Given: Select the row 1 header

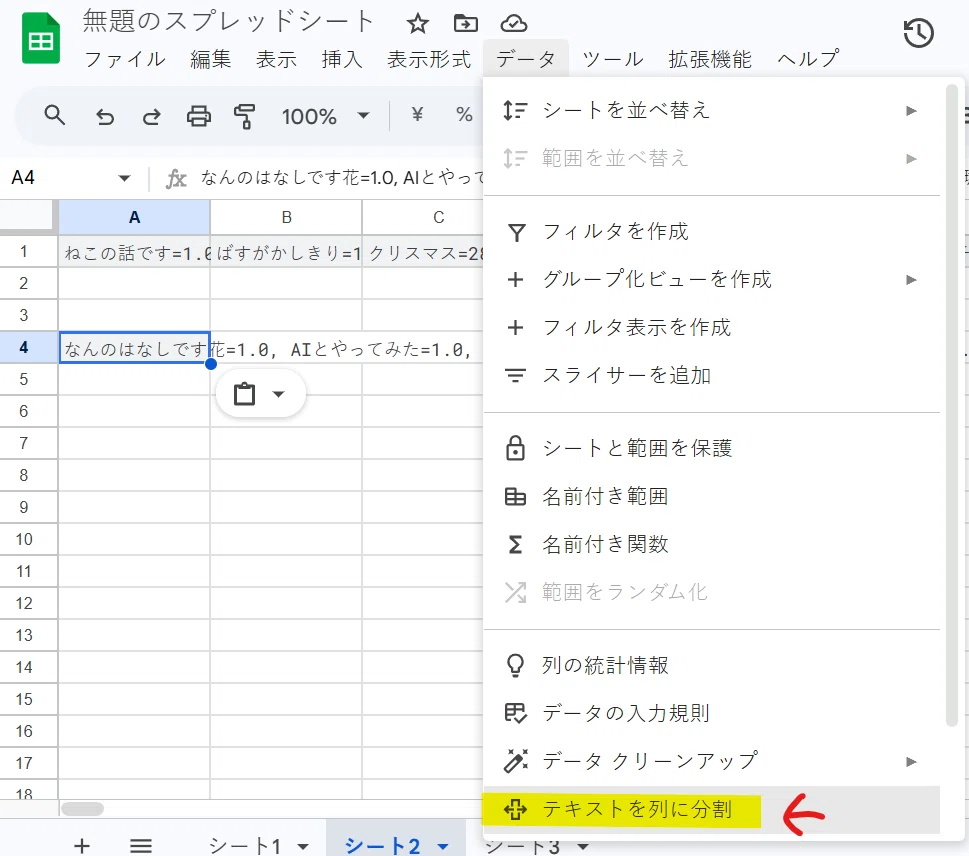Looking at the screenshot, I should [x=29, y=251].
